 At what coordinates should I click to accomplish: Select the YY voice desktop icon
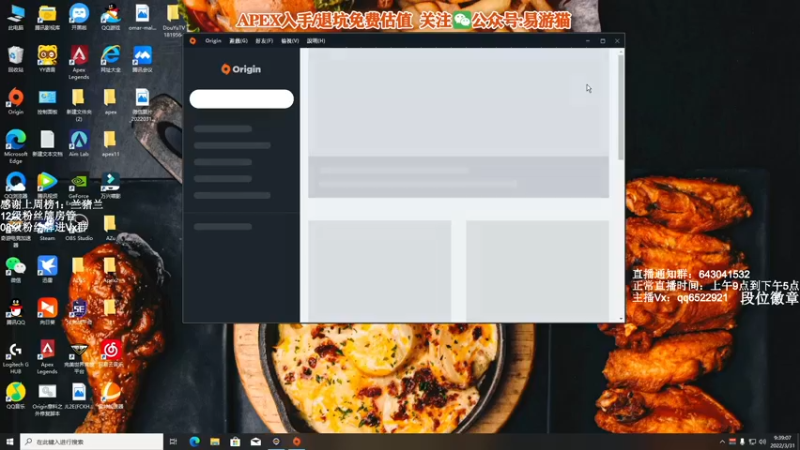(47, 59)
